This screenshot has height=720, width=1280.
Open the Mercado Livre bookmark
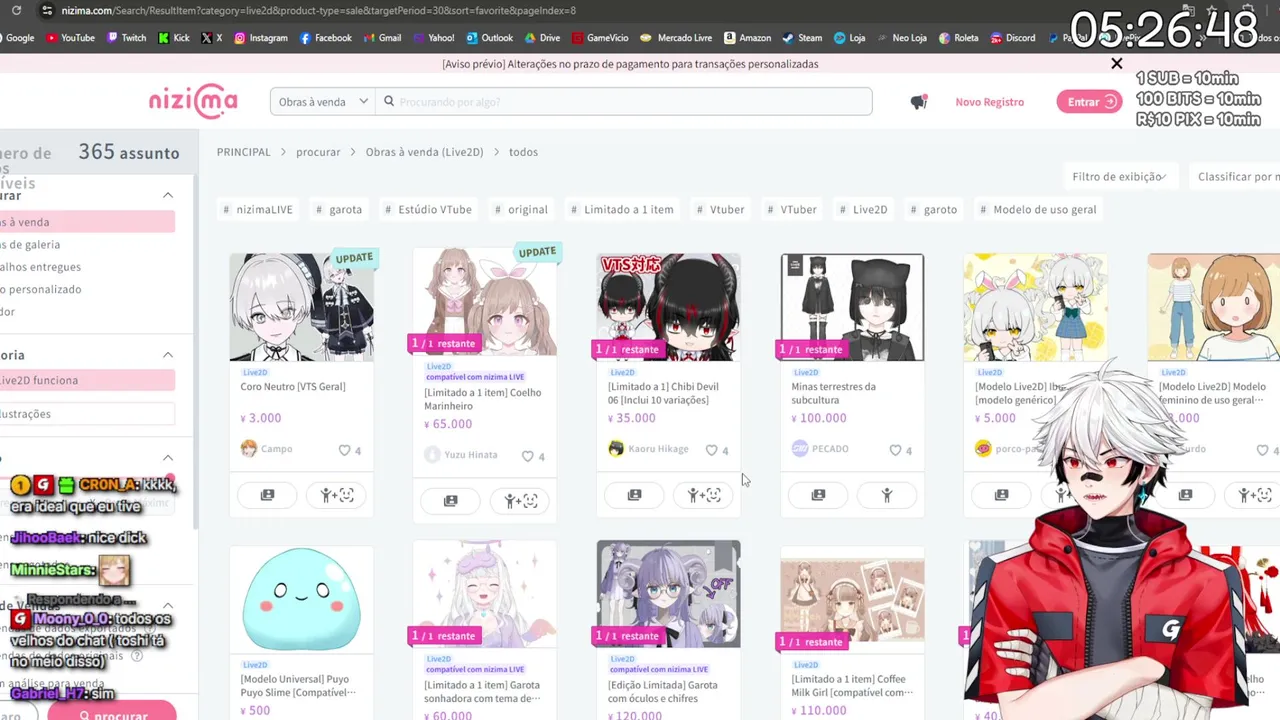coord(676,38)
